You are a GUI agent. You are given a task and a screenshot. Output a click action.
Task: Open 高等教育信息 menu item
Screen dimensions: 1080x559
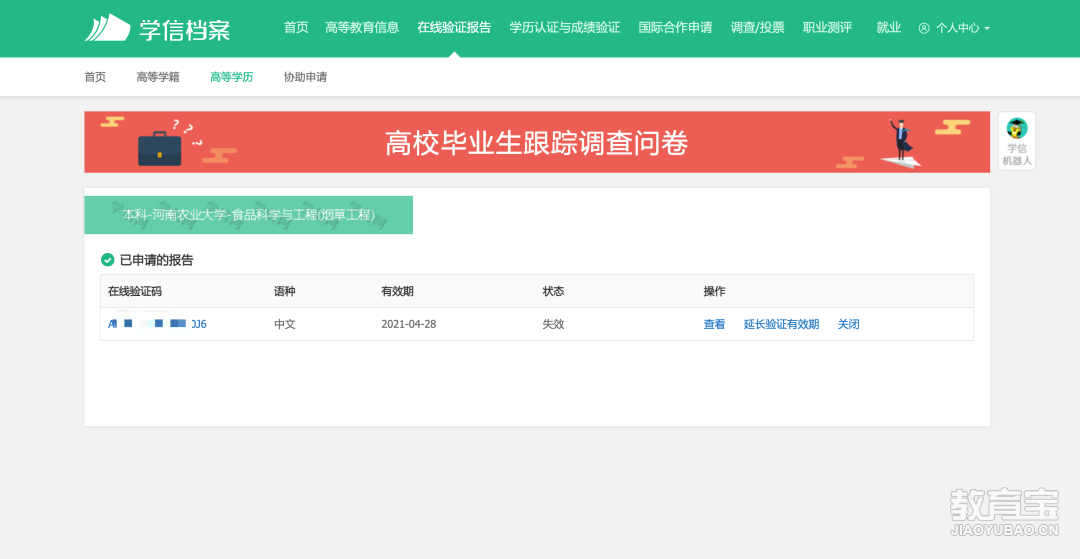pos(362,28)
